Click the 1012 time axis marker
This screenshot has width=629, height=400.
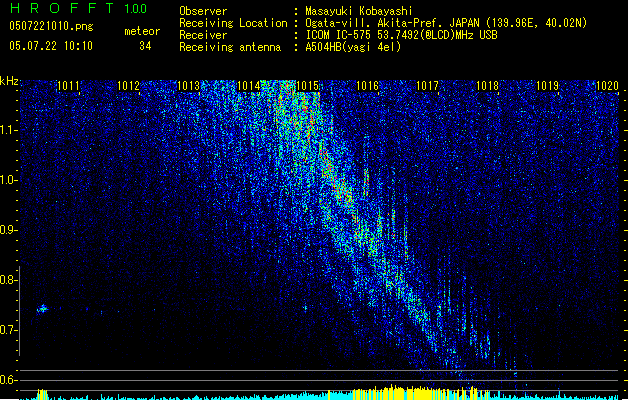click(x=128, y=86)
